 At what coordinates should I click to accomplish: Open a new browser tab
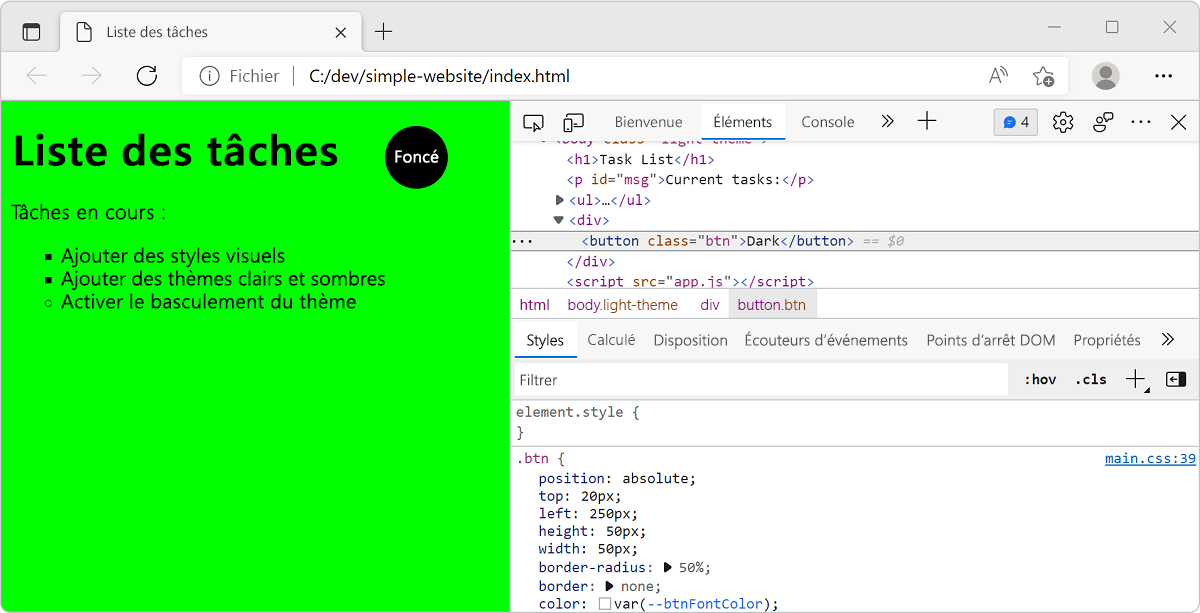(383, 32)
